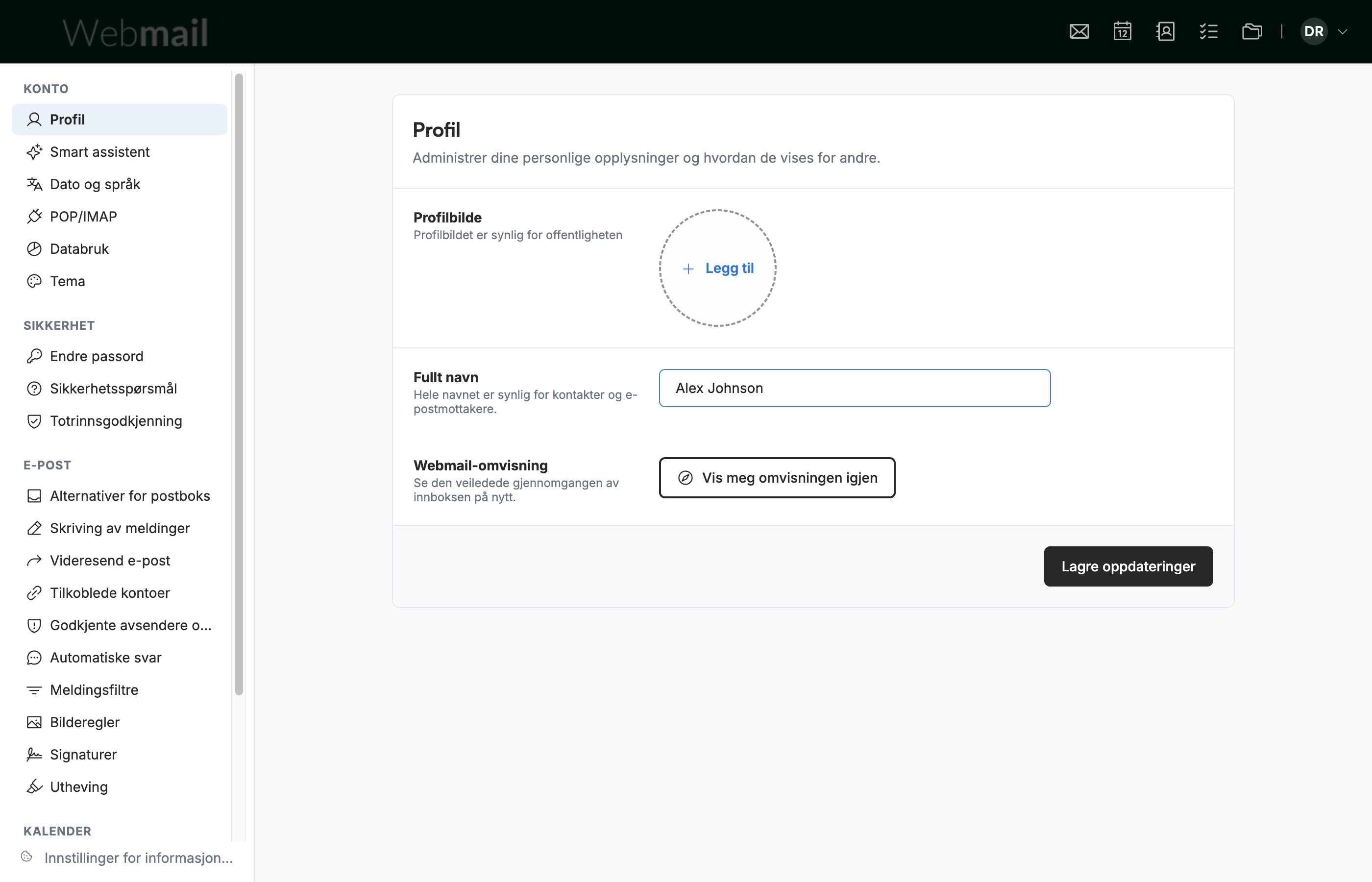This screenshot has width=1372, height=882.
Task: Go to Totrinnsgodkjenning
Action: [119, 421]
